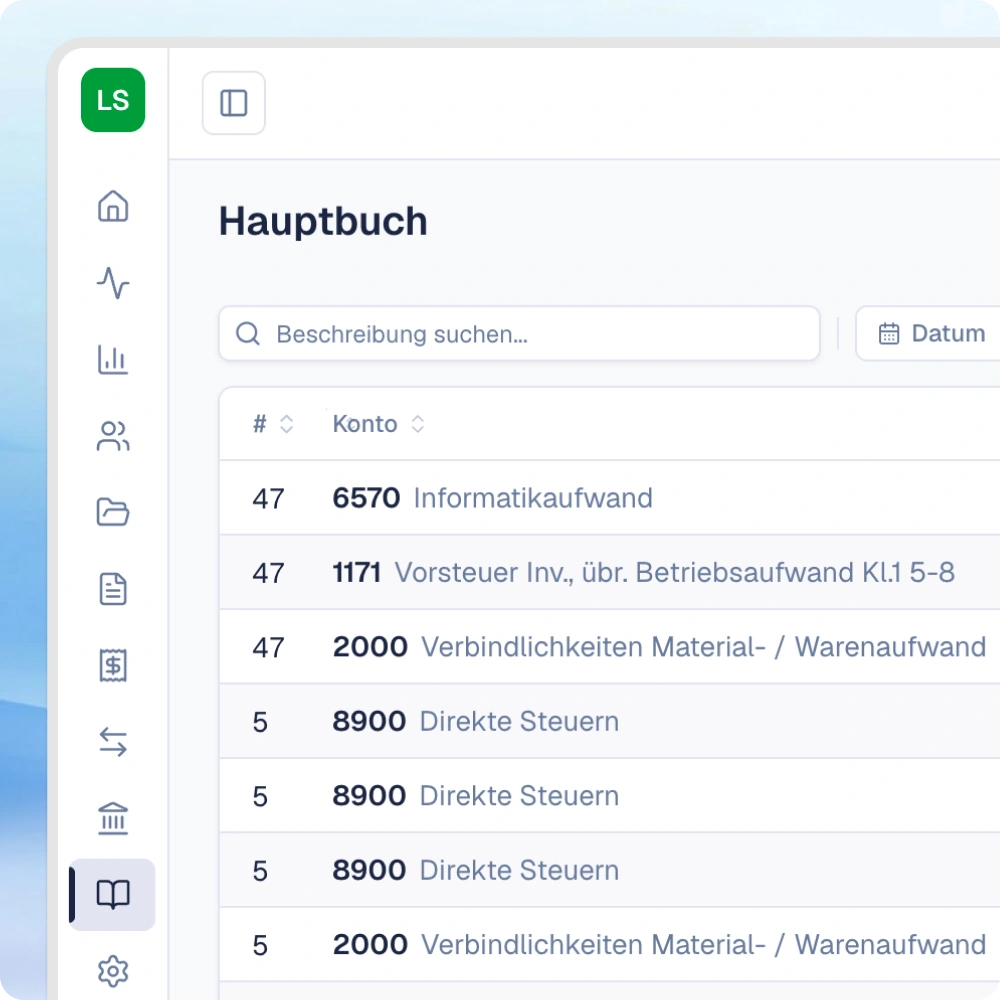Viewport: 1000px width, 1000px height.
Task: Open the document page icon
Action: coord(113,589)
